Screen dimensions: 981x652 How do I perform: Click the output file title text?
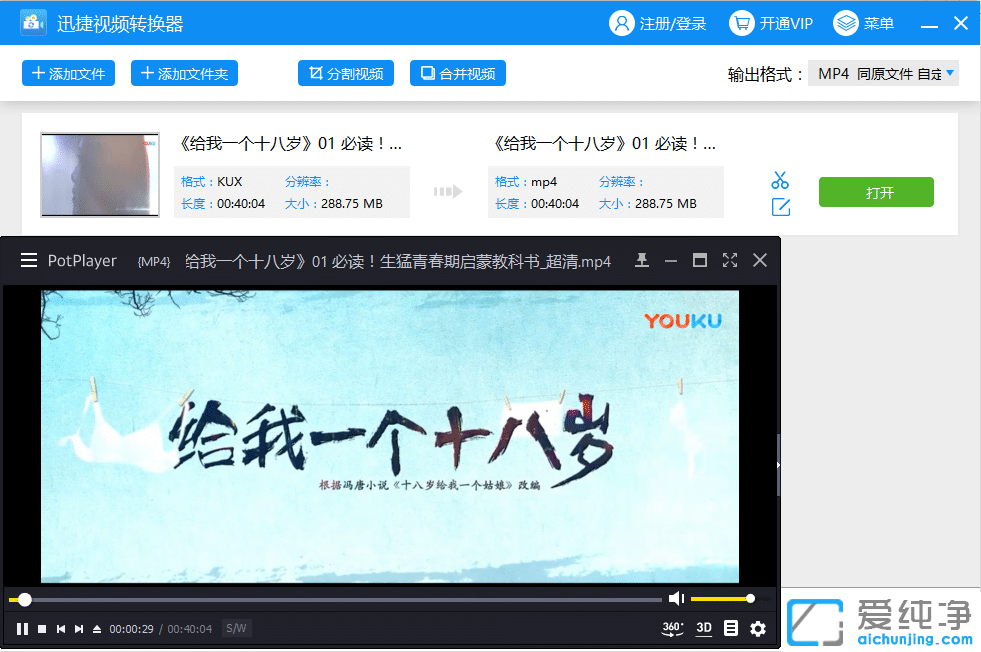(x=604, y=144)
